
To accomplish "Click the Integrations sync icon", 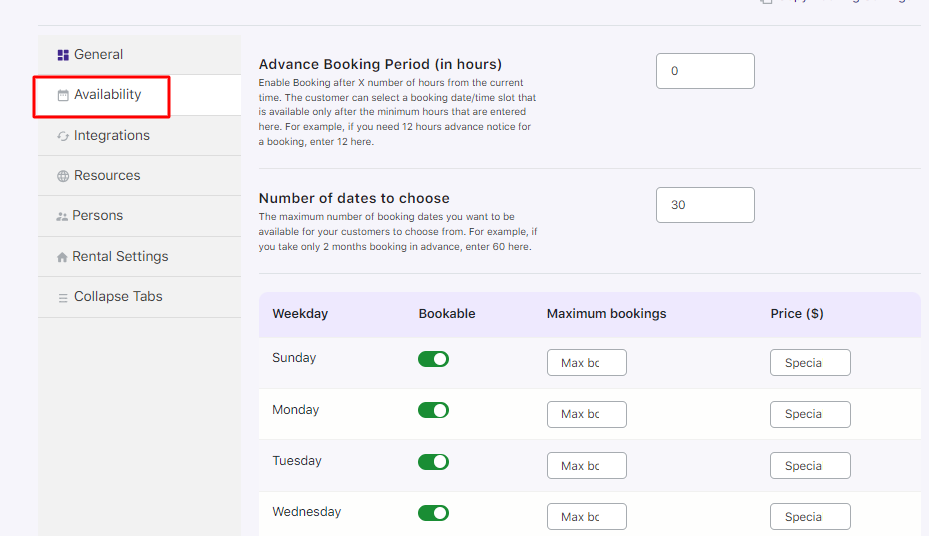I will coord(63,136).
